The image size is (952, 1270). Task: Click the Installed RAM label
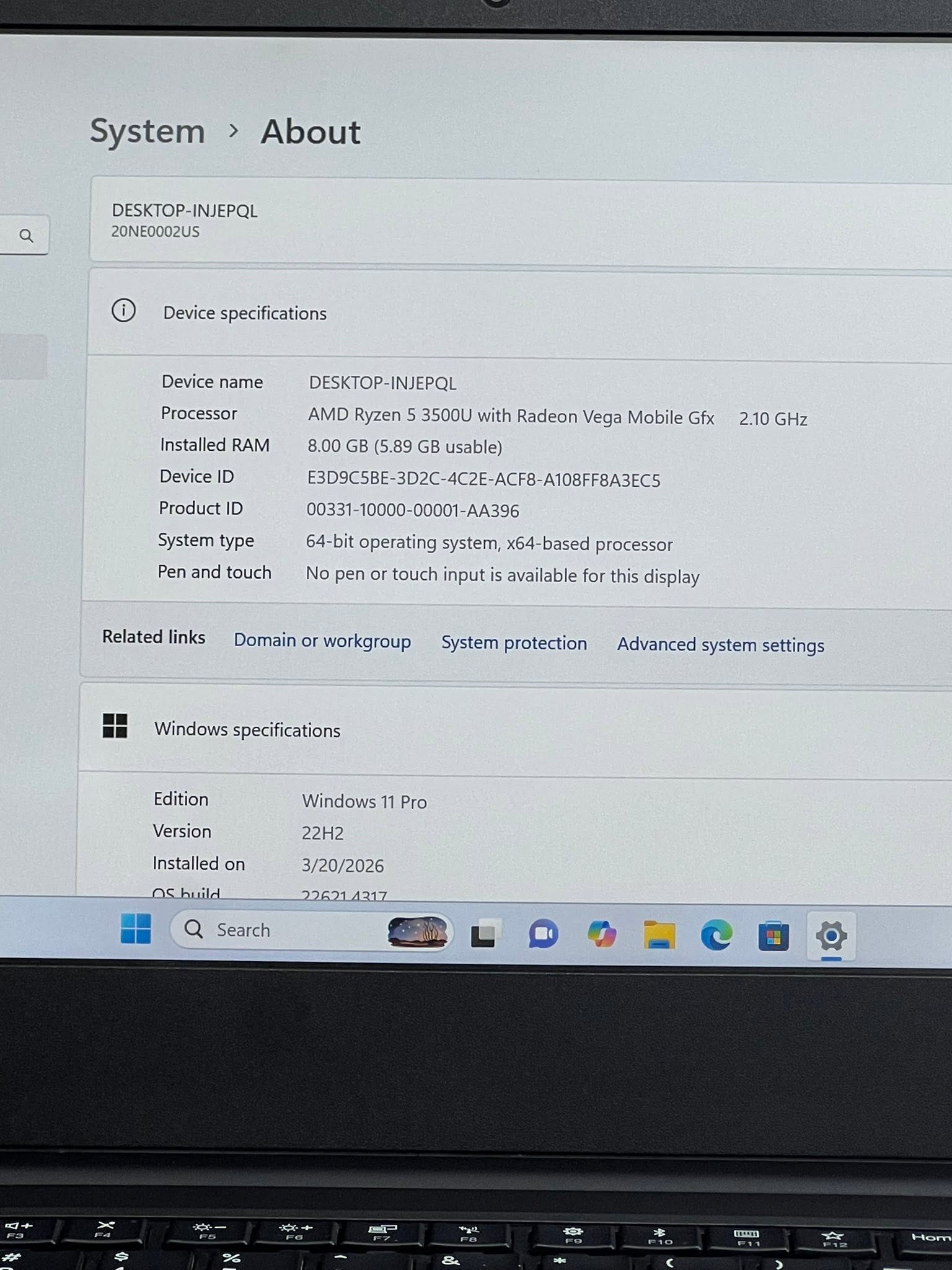coord(214,445)
